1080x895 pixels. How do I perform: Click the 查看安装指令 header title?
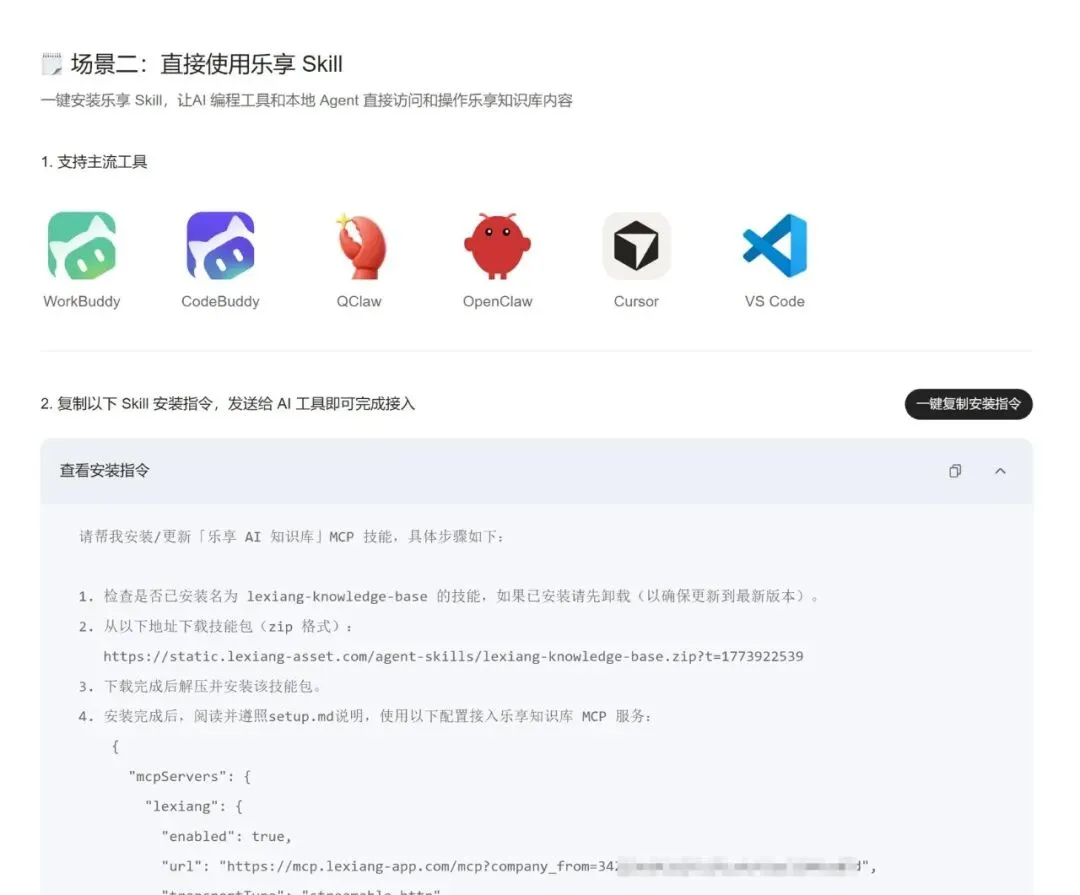[x=105, y=471]
